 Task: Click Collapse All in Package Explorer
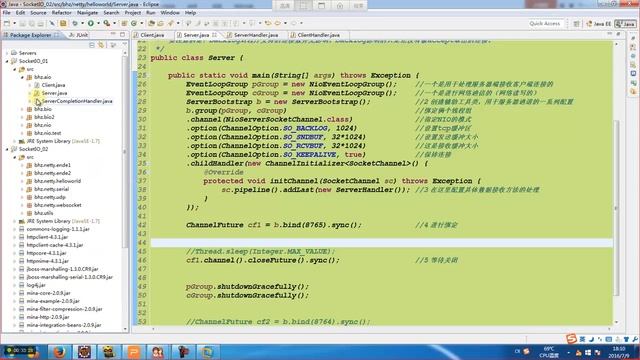pyautogui.click(x=92, y=45)
